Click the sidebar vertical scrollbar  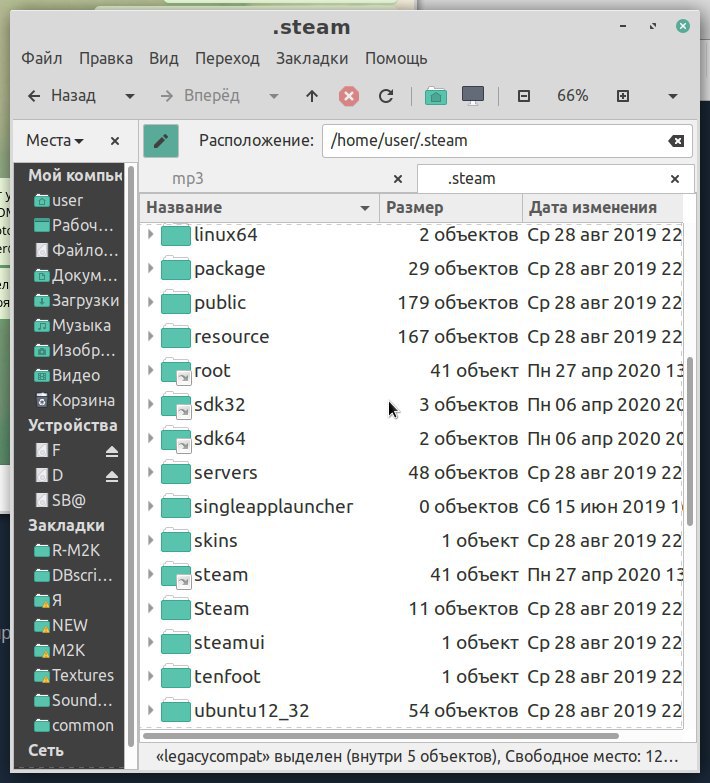131,455
